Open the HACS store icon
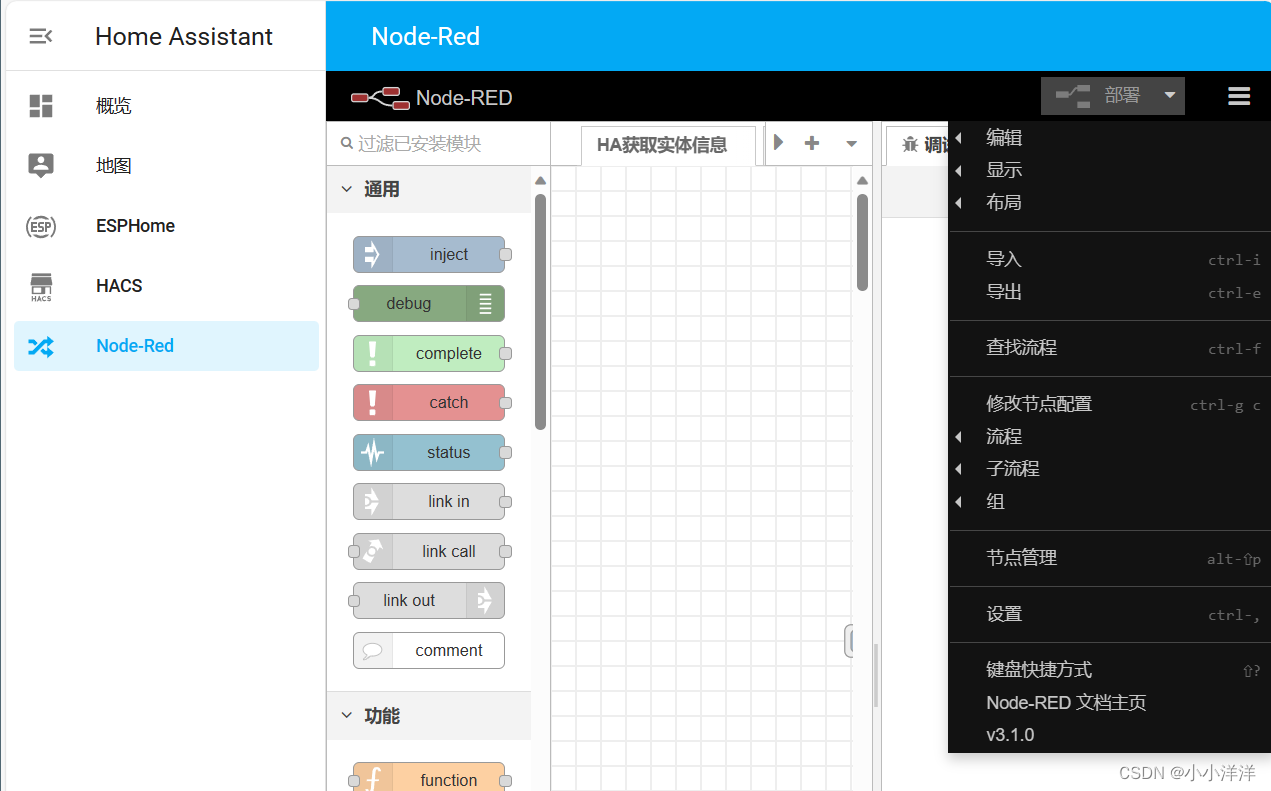The image size is (1271, 791). click(41, 286)
